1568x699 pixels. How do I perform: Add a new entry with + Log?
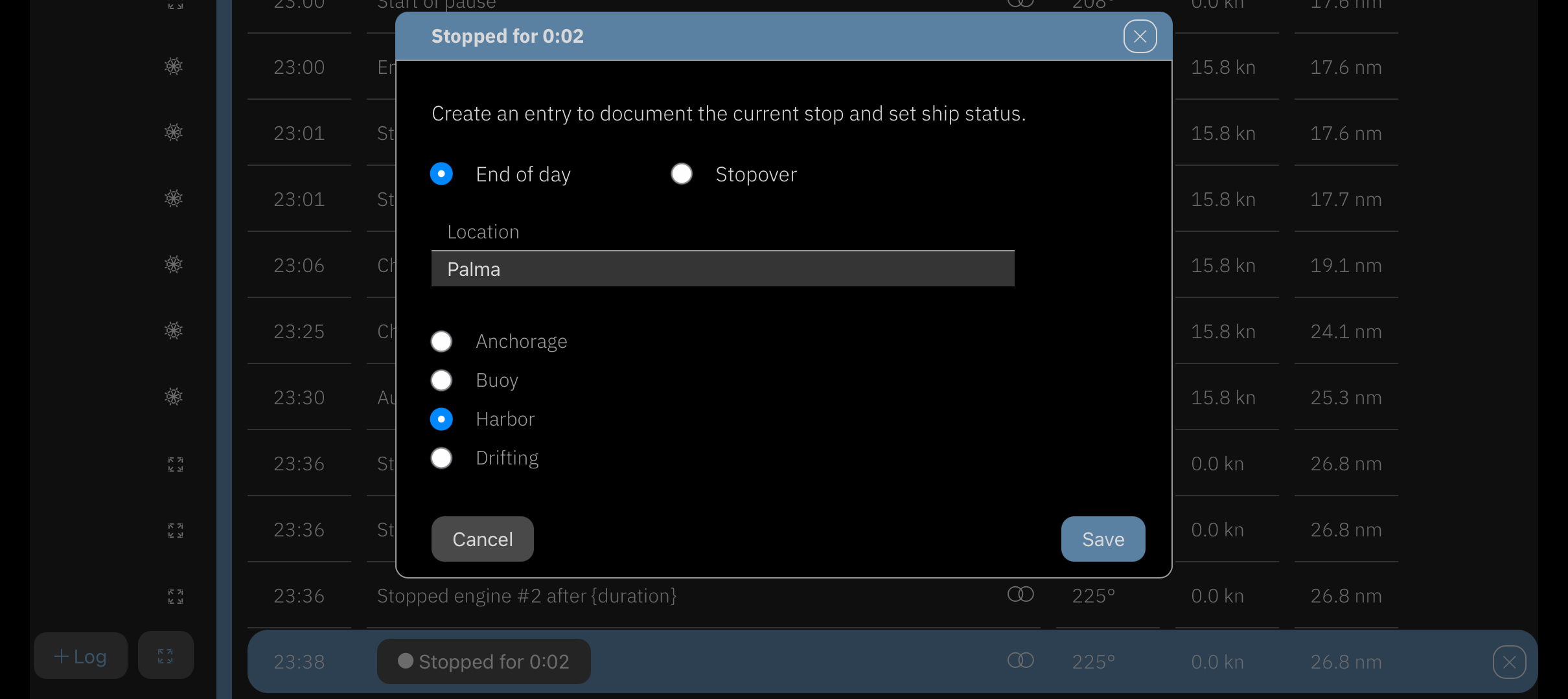tap(80, 656)
